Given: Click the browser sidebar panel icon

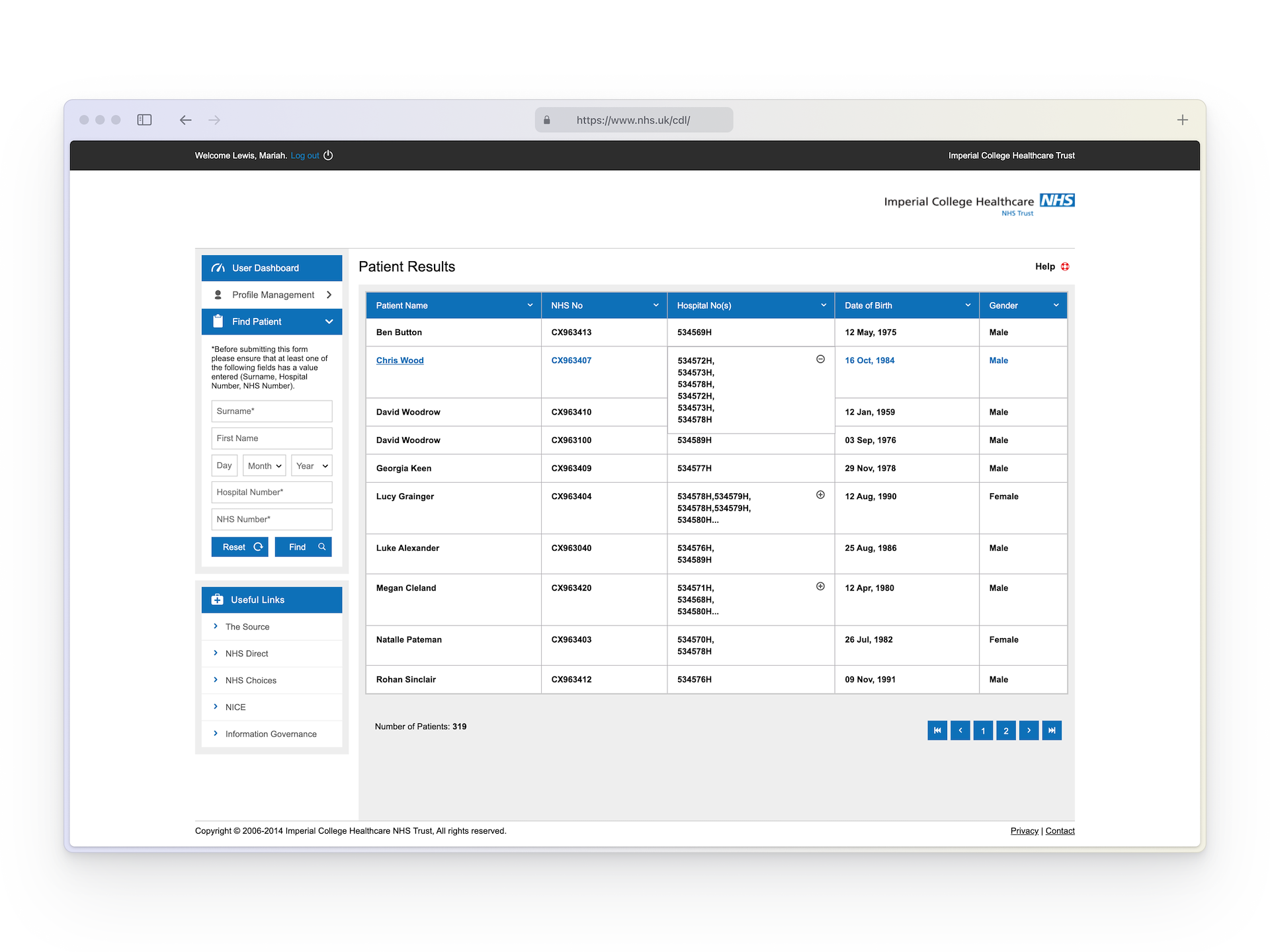Looking at the screenshot, I should pos(144,120).
